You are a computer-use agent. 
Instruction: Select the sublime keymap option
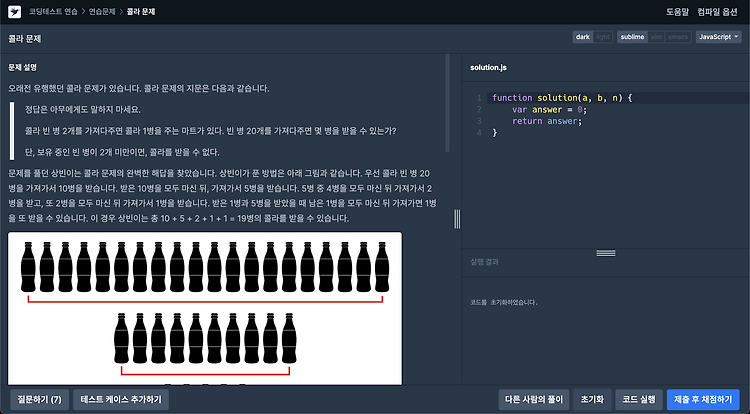[632, 37]
